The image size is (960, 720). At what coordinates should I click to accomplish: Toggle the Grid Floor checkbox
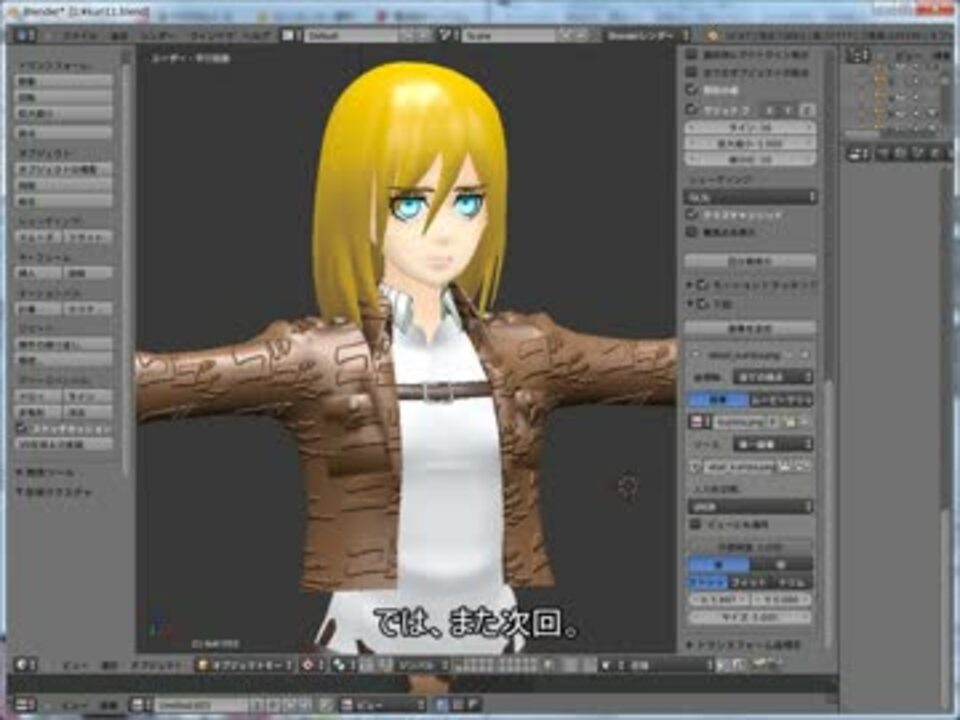point(692,110)
